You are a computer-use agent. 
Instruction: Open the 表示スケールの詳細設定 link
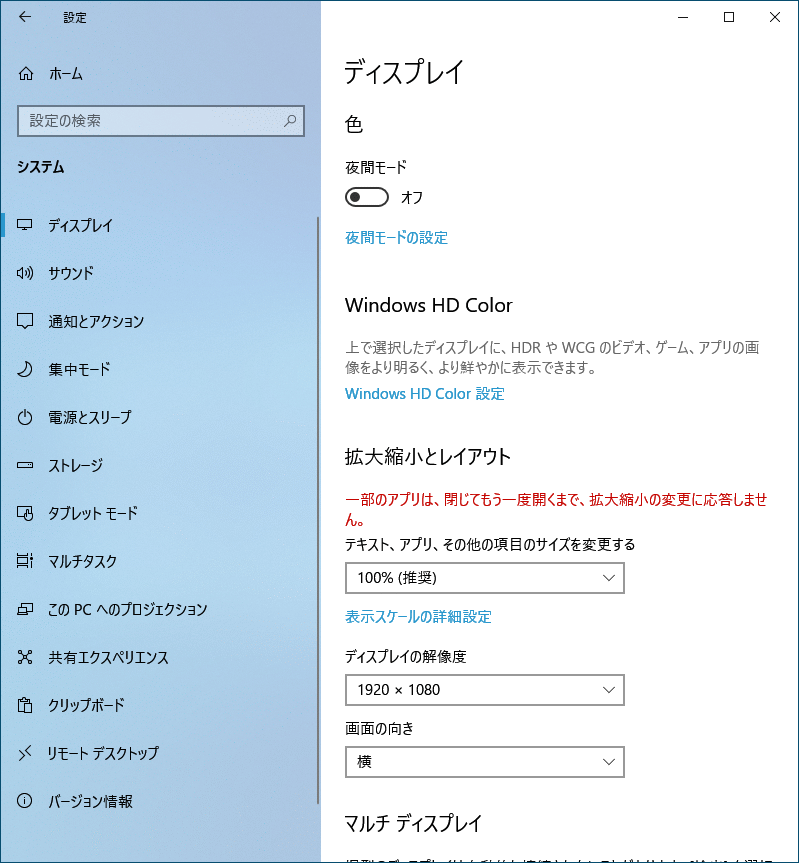[x=418, y=616]
